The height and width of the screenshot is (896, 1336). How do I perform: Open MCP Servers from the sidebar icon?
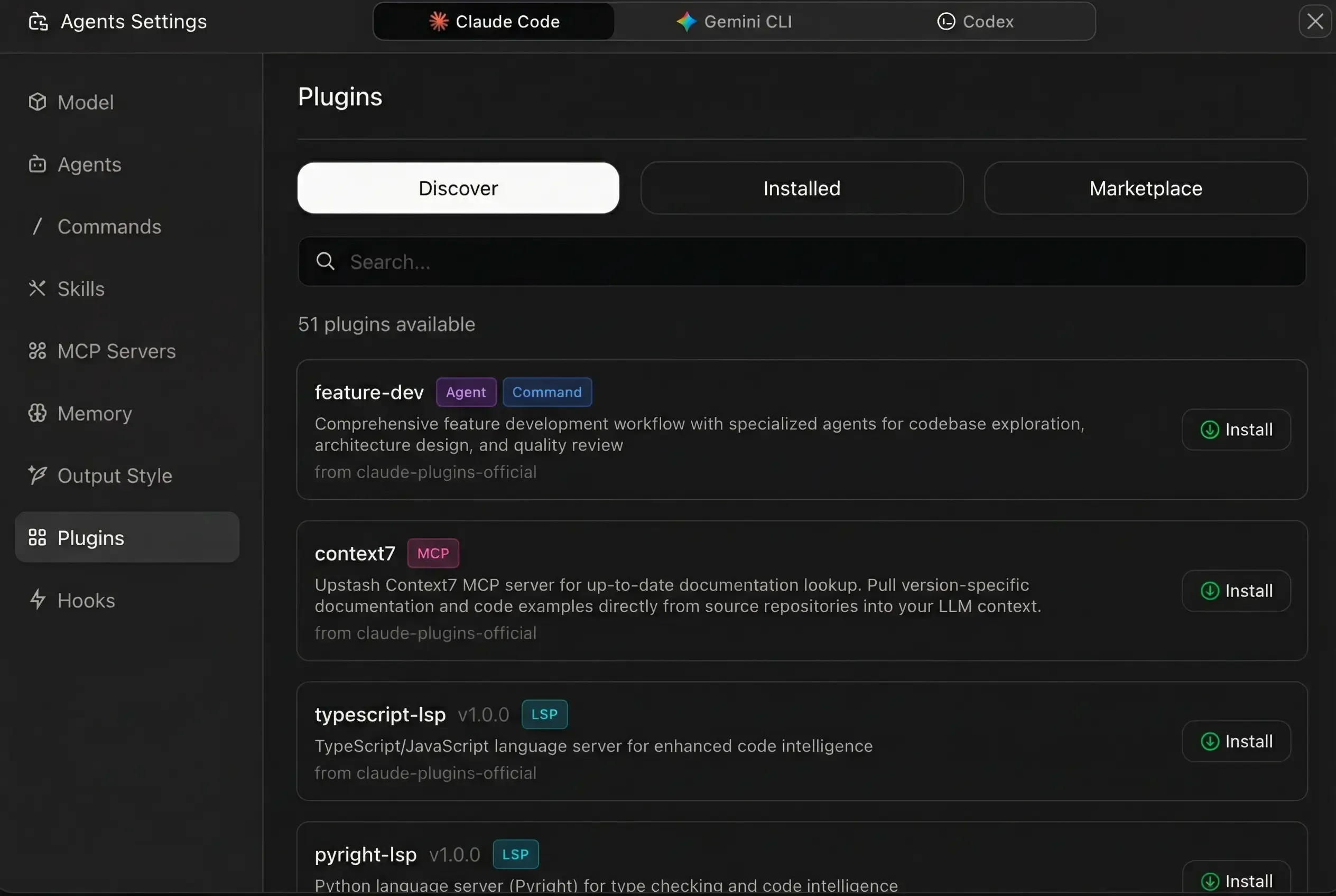tap(38, 351)
